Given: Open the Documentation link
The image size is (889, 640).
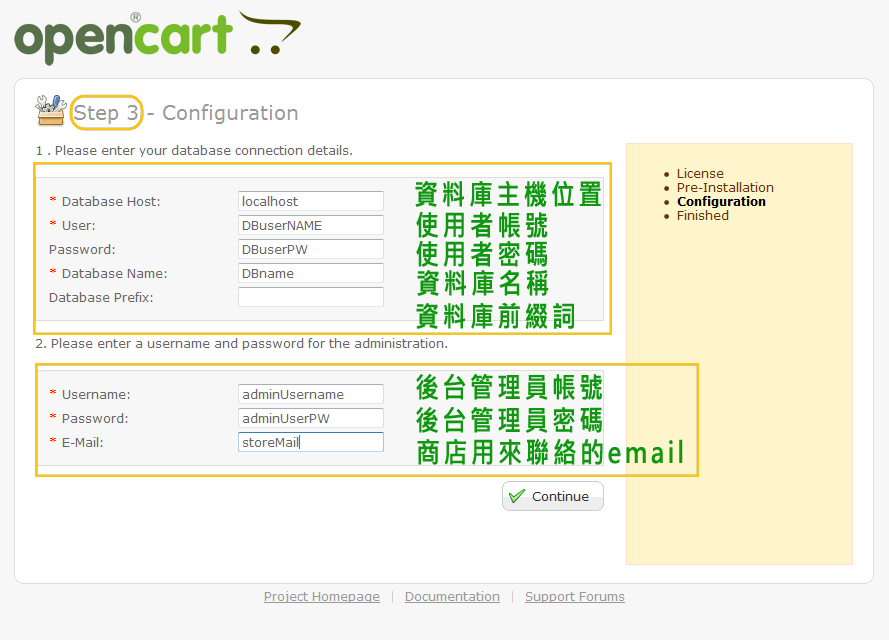Looking at the screenshot, I should point(452,596).
